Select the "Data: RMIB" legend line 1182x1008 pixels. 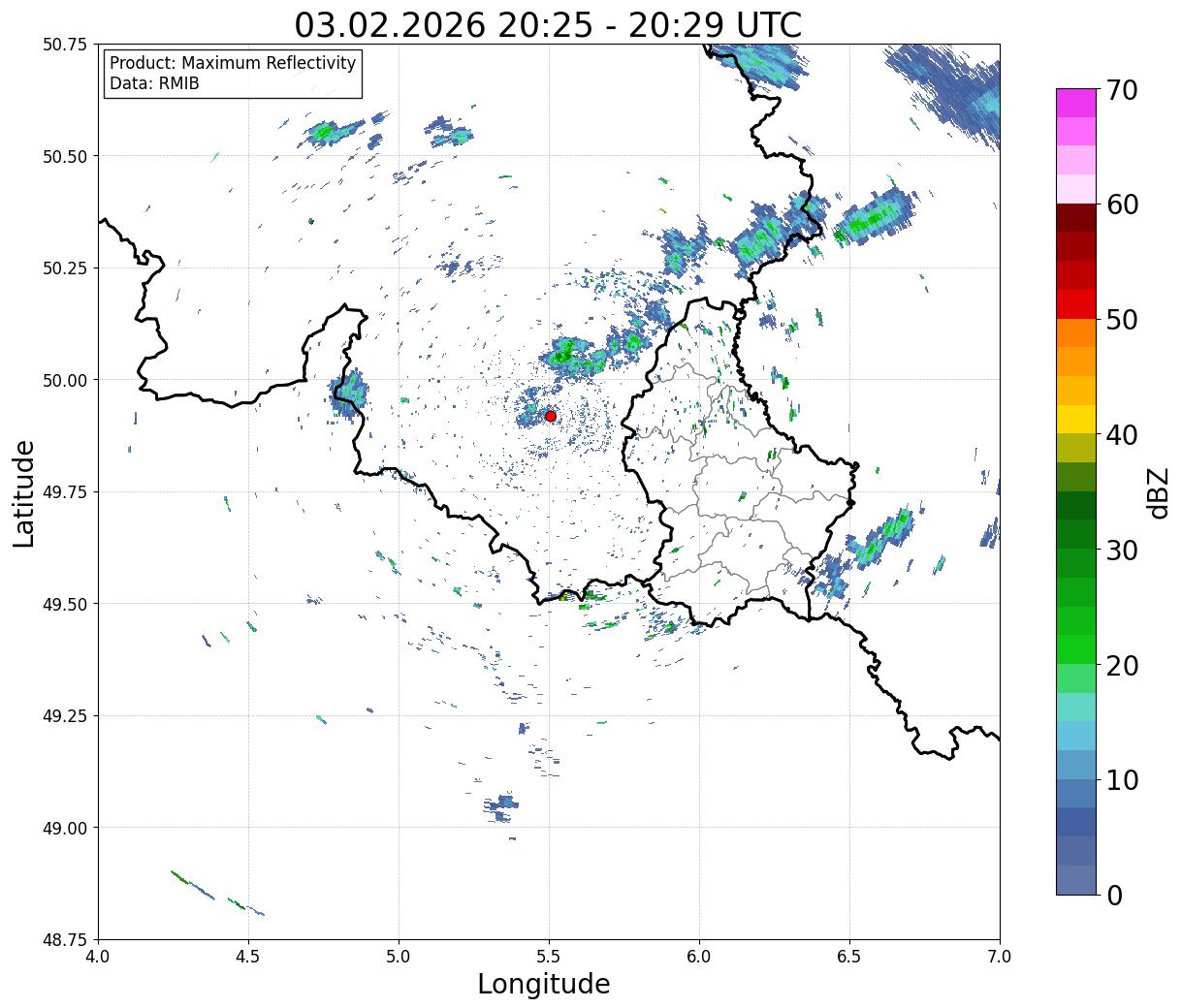tap(154, 84)
